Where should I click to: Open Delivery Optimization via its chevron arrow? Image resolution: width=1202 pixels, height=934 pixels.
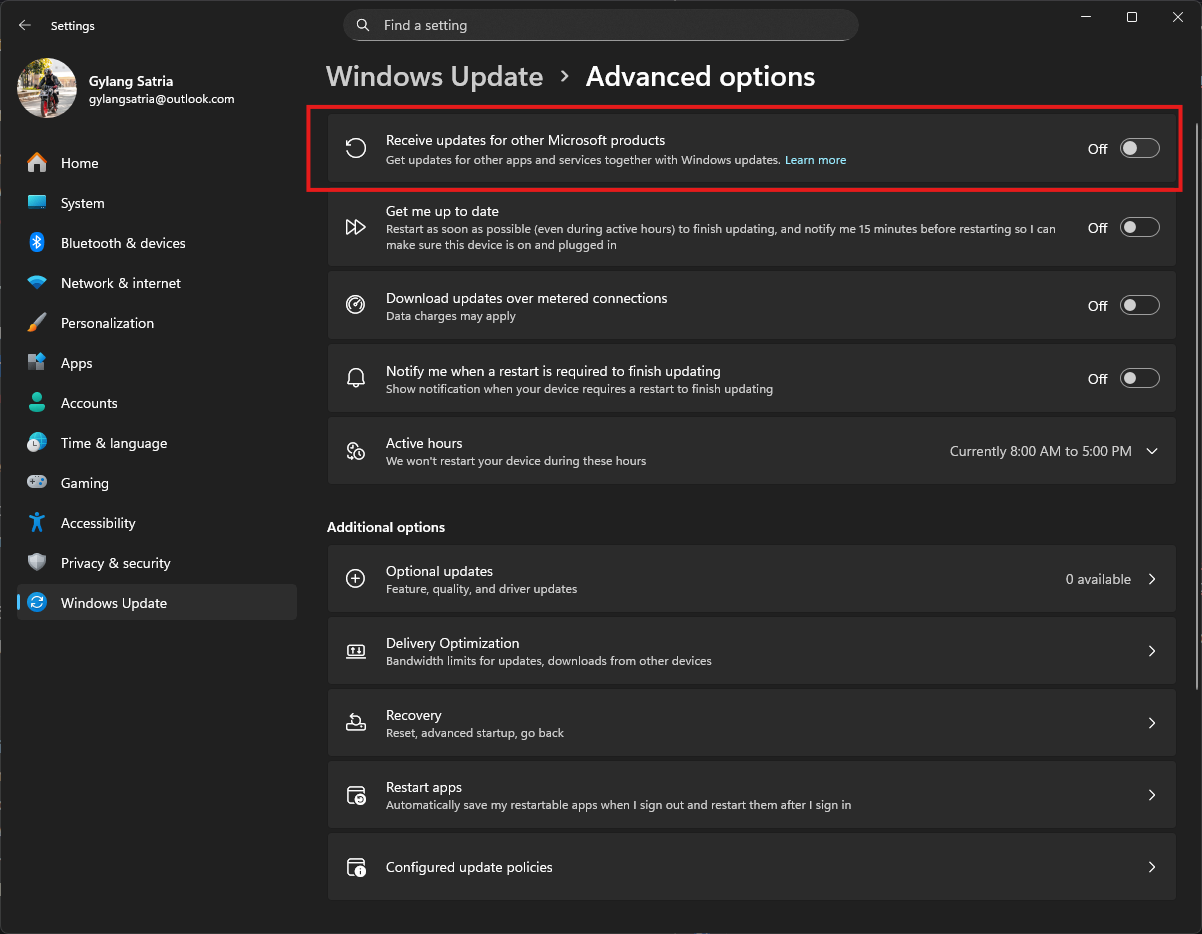tap(1152, 651)
